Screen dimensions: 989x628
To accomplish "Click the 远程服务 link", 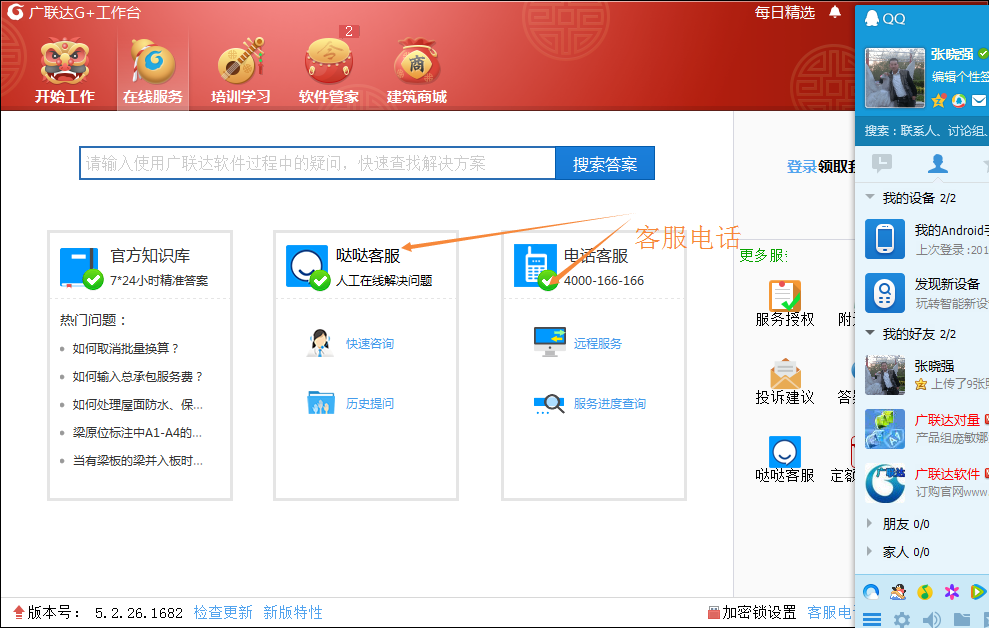I will 597,344.
